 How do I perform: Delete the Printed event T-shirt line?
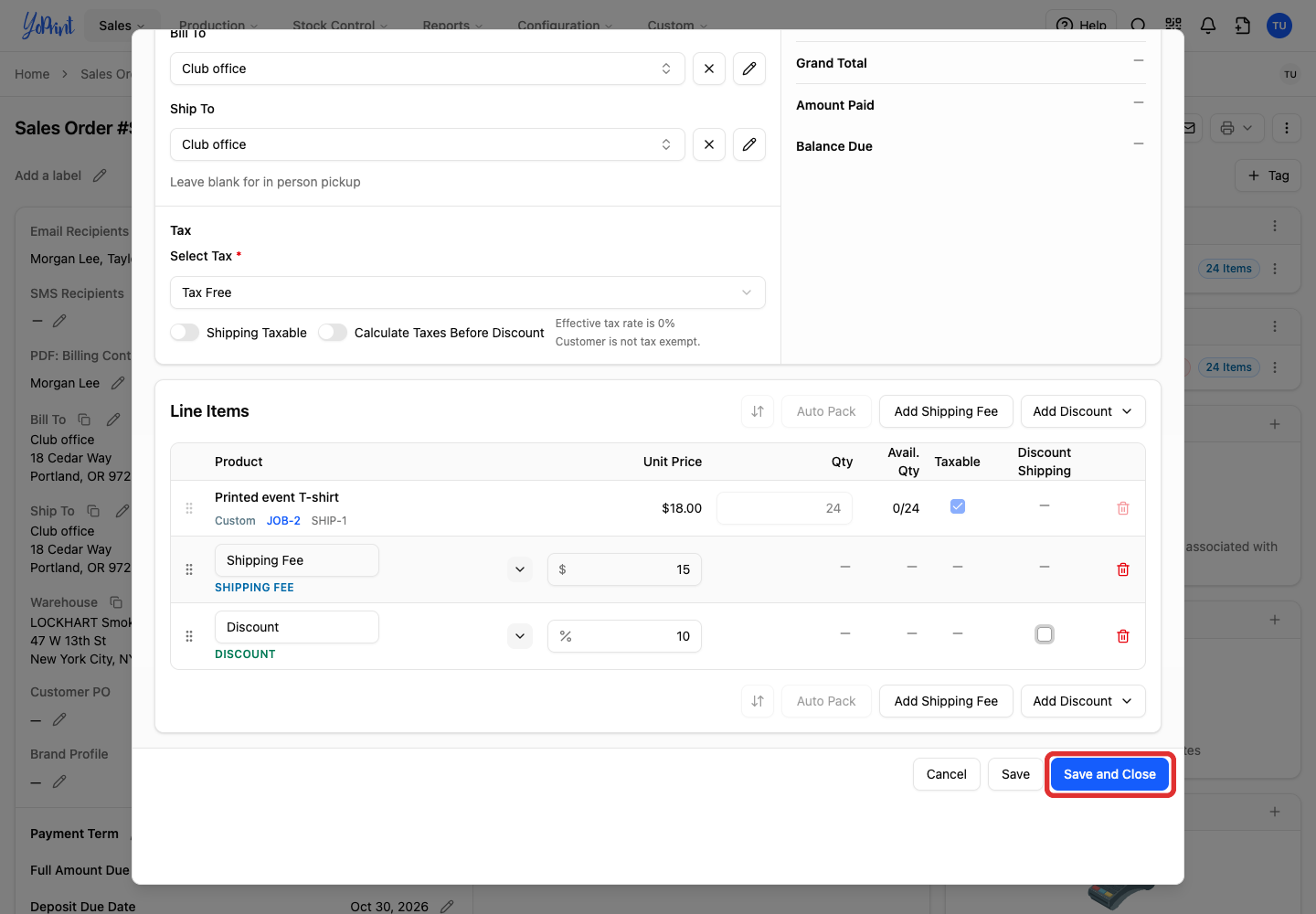(x=1123, y=508)
